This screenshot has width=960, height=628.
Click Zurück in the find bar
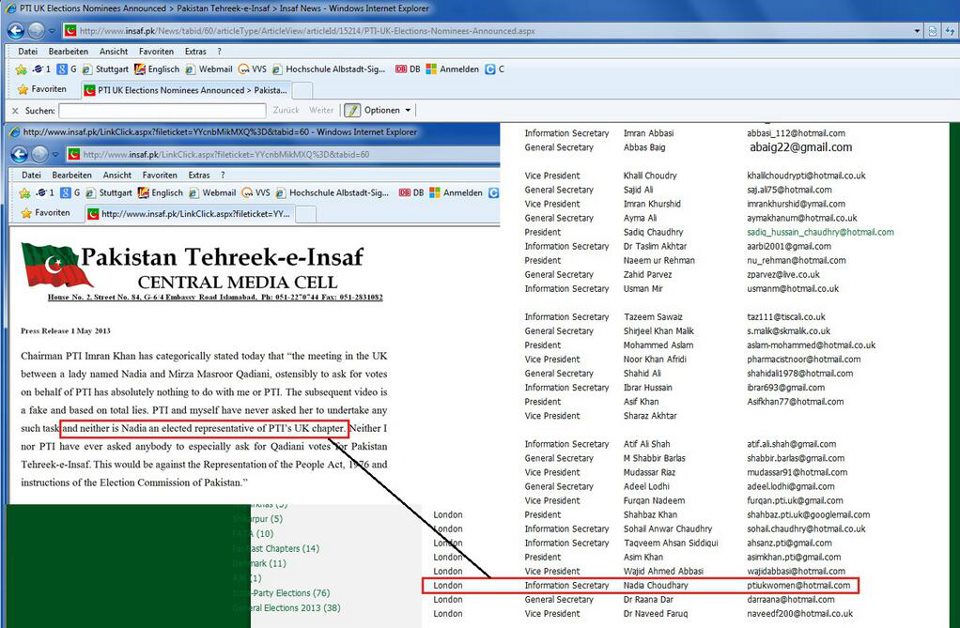coord(286,110)
